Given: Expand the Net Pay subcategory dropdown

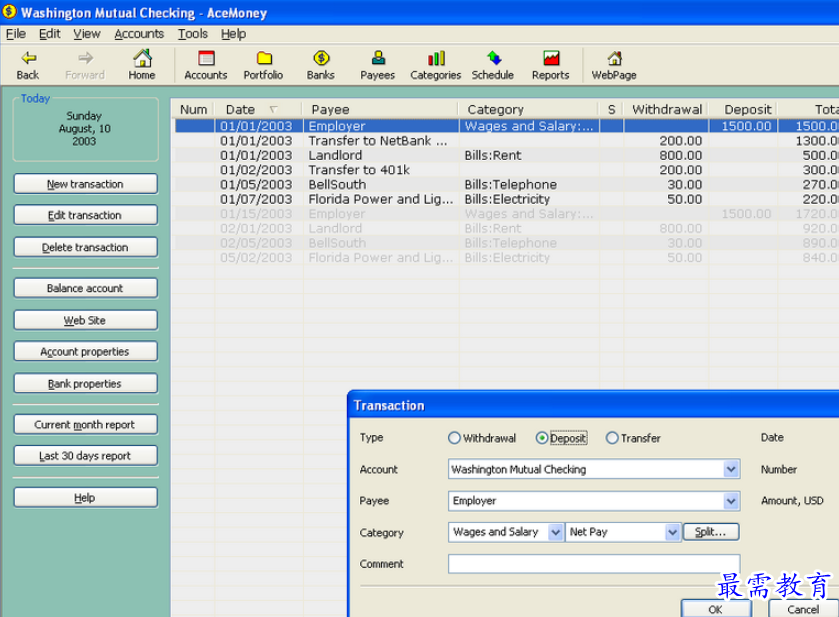Looking at the screenshot, I should [x=673, y=532].
